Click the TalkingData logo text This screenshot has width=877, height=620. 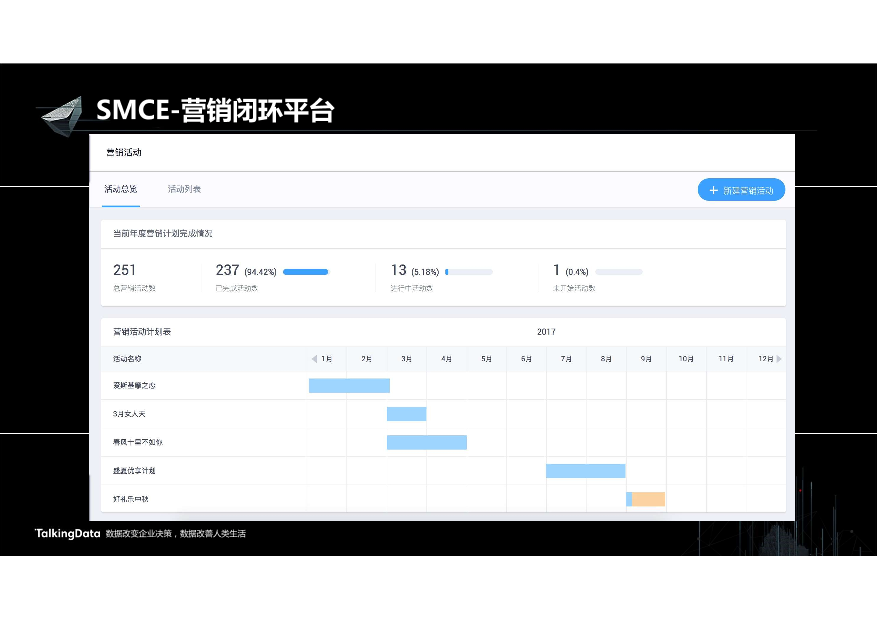coord(68,534)
